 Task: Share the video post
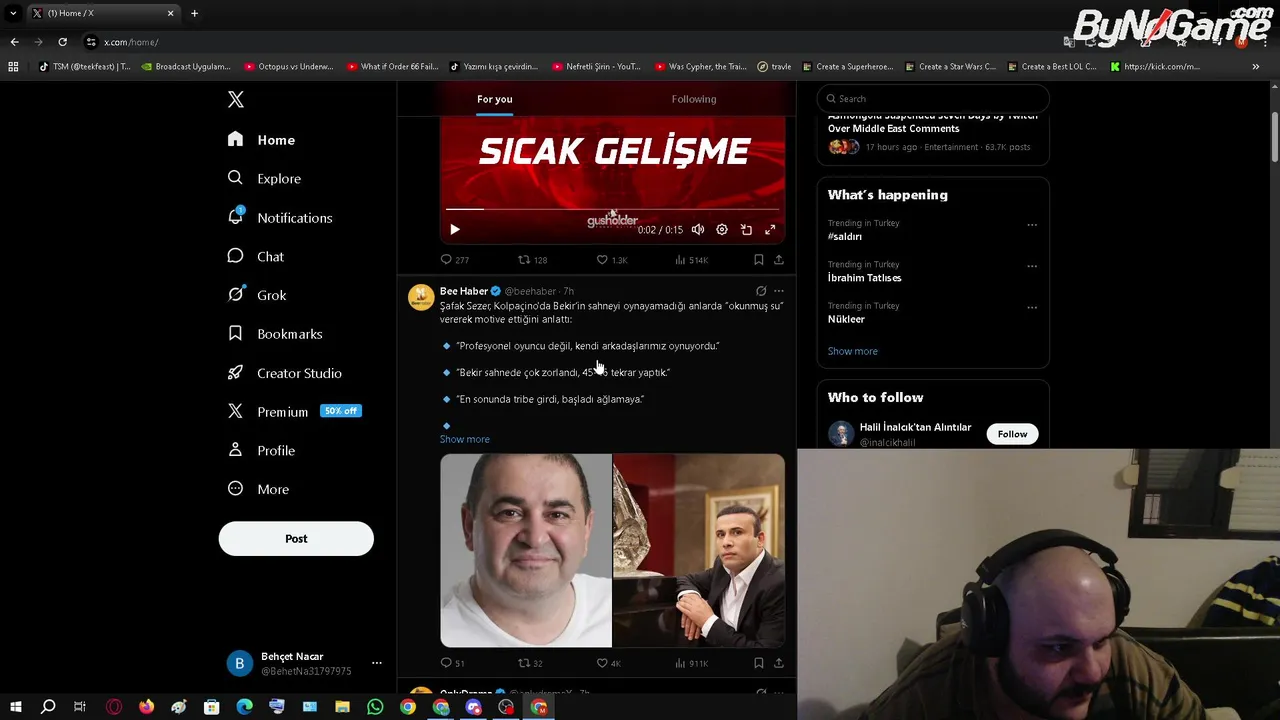pos(779,260)
